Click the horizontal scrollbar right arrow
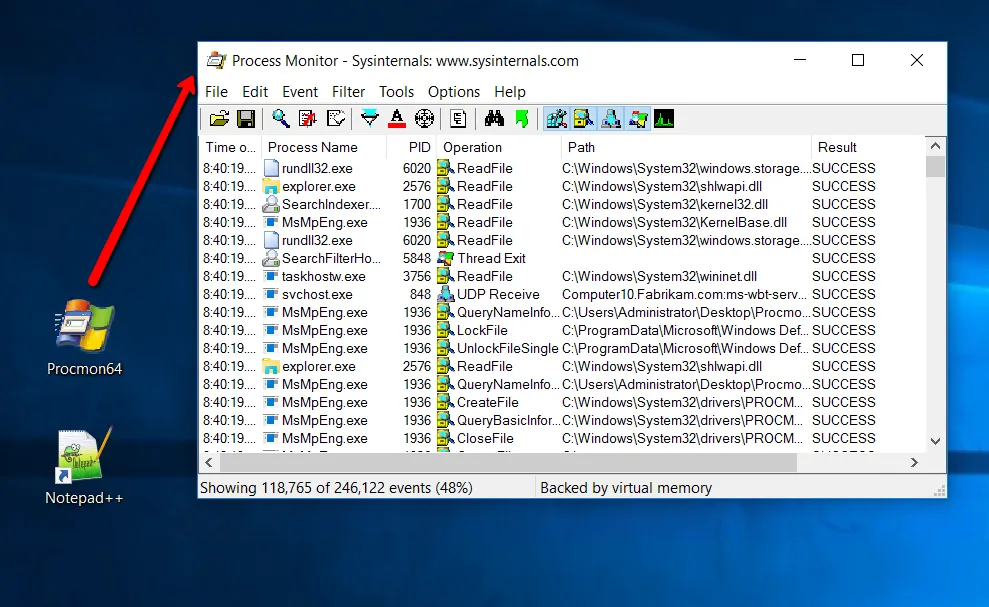989x607 pixels. click(x=914, y=463)
